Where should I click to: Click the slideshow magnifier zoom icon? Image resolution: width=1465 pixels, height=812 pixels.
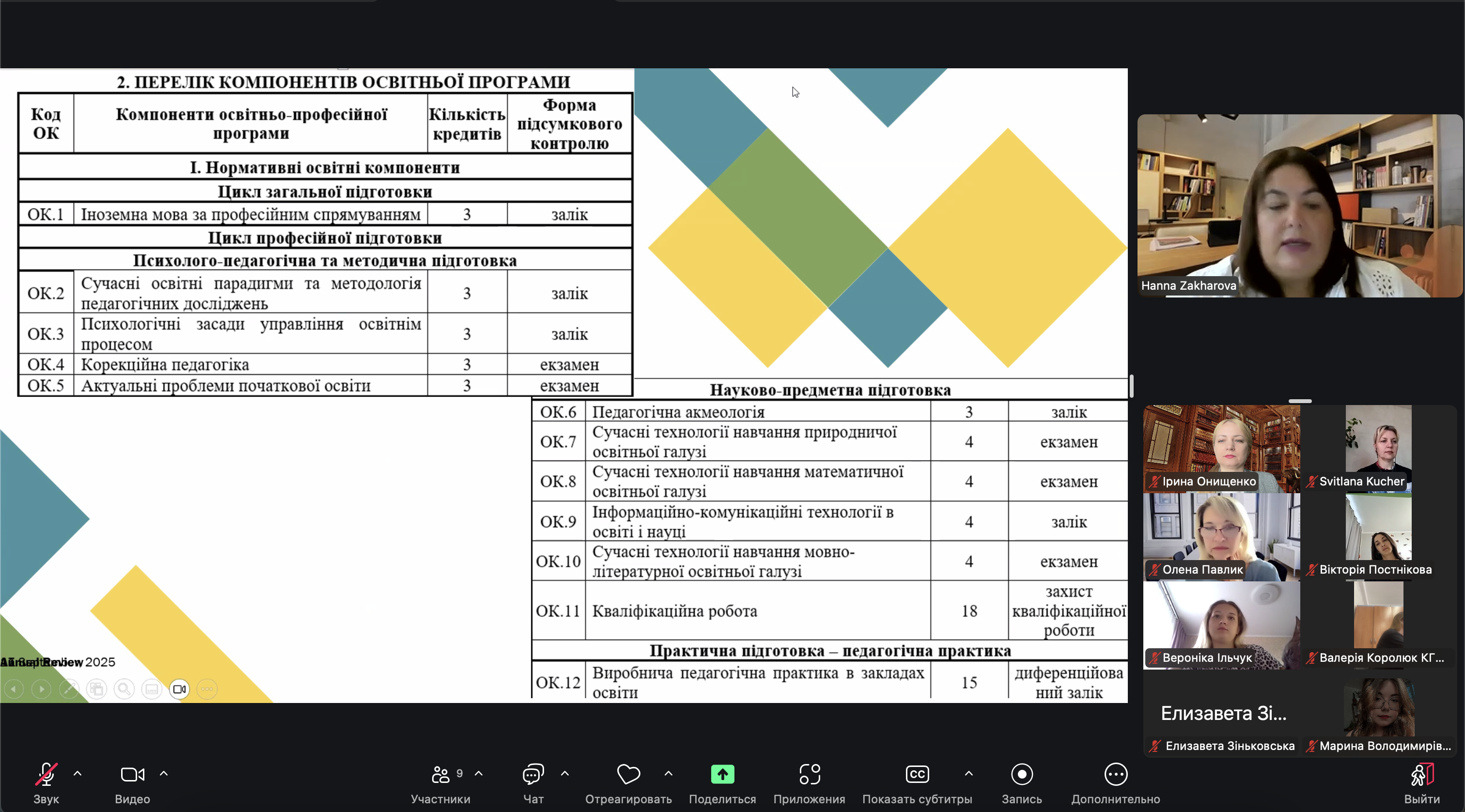(x=124, y=689)
